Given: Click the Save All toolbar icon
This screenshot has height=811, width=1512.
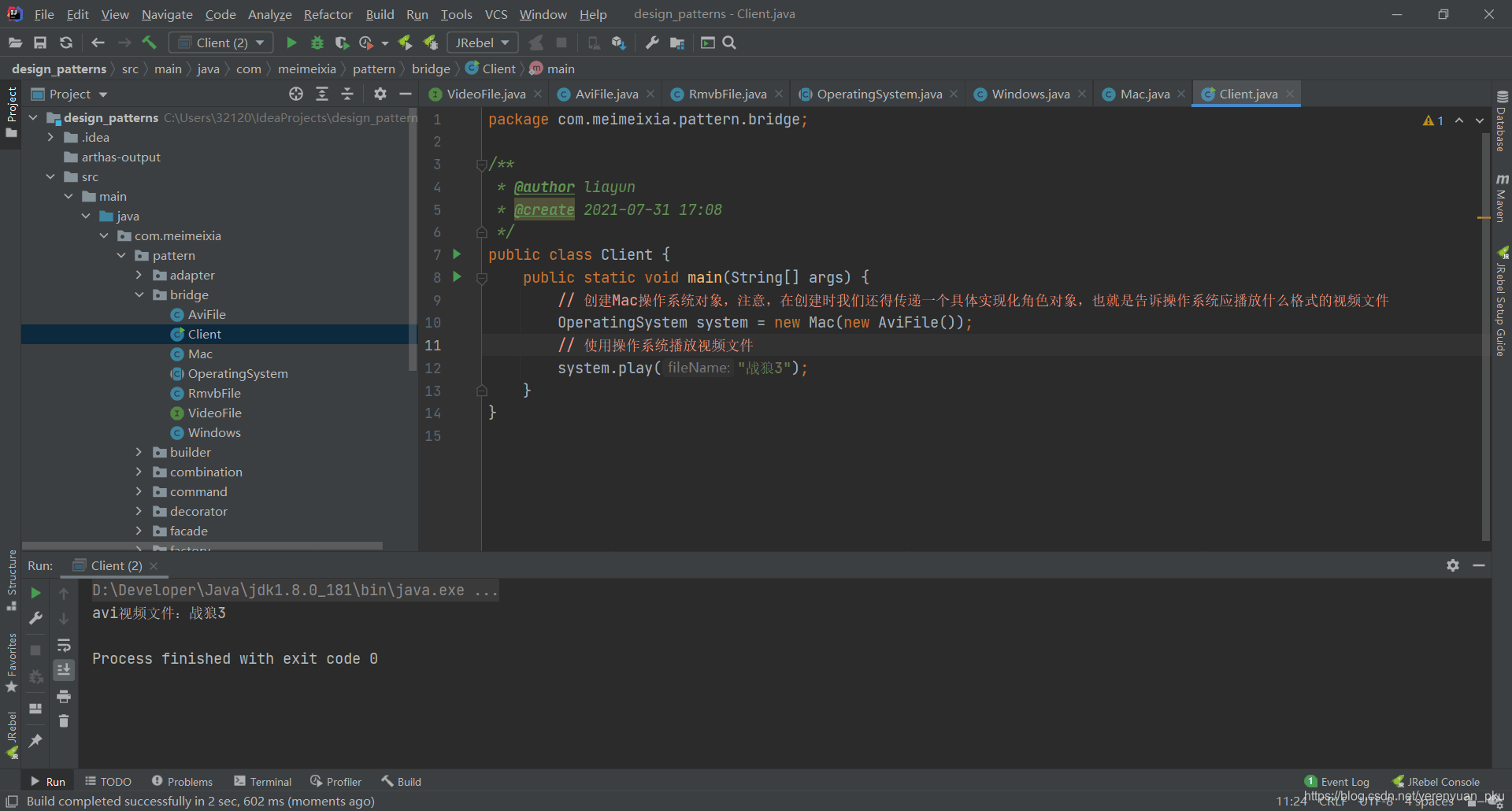Looking at the screenshot, I should pos(40,43).
